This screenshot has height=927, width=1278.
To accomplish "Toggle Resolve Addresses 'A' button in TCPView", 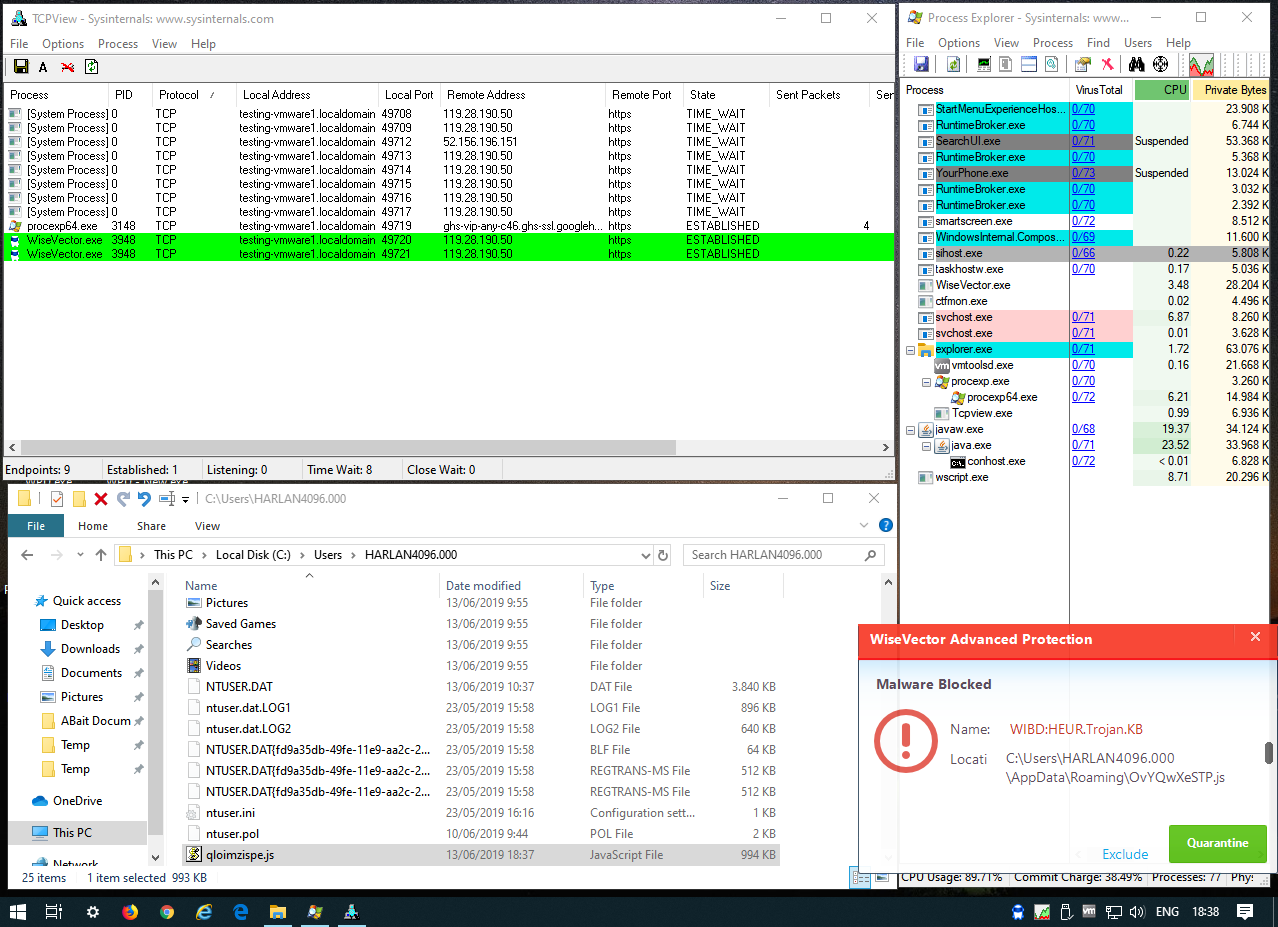I will (x=43, y=67).
